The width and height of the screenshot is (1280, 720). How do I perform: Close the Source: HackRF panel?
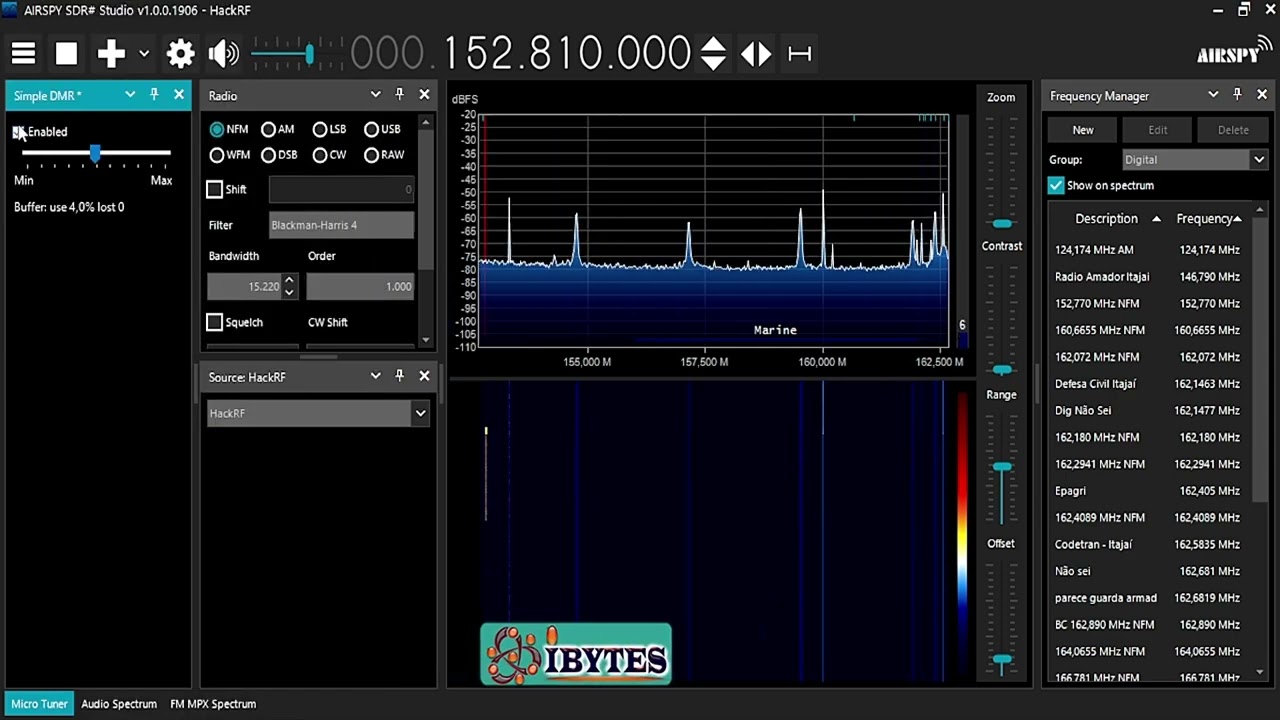click(424, 376)
